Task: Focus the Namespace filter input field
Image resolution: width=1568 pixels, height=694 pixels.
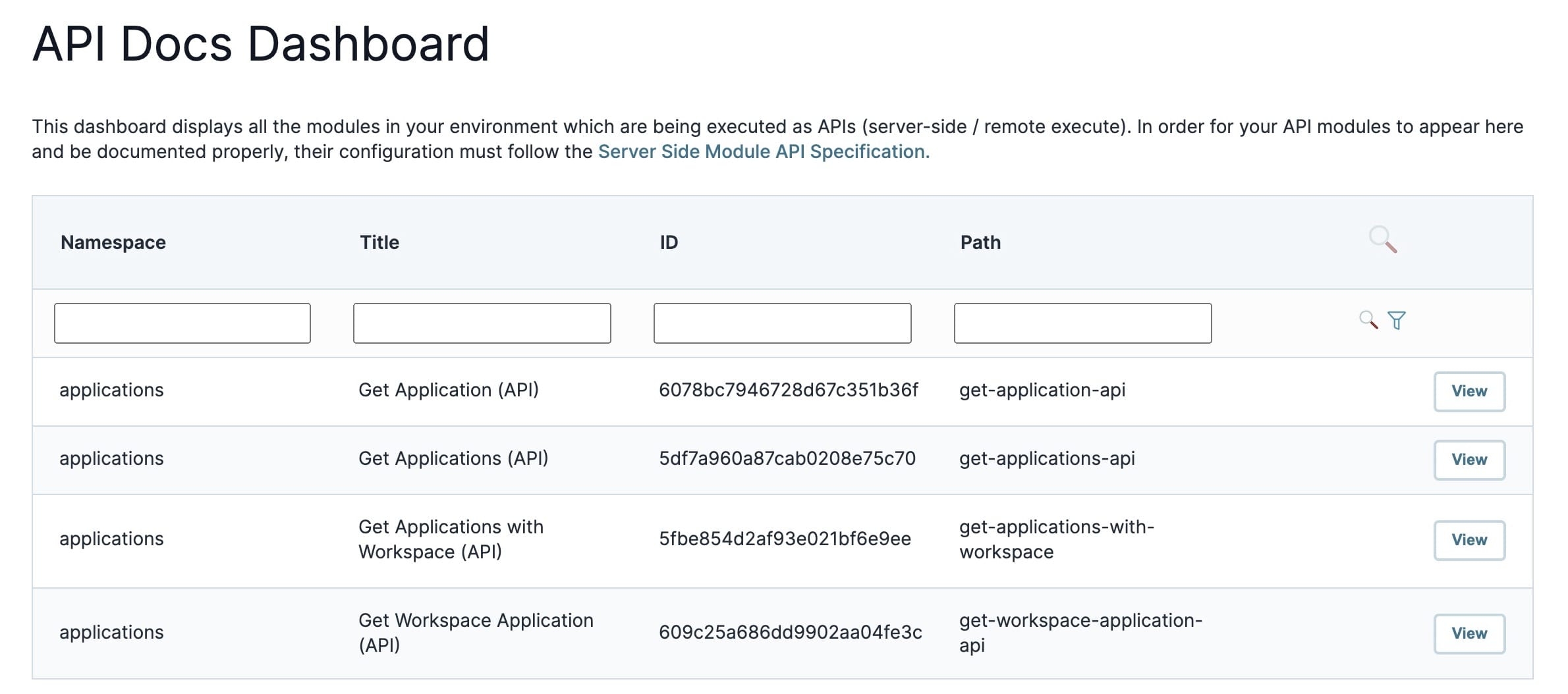Action: [x=182, y=323]
